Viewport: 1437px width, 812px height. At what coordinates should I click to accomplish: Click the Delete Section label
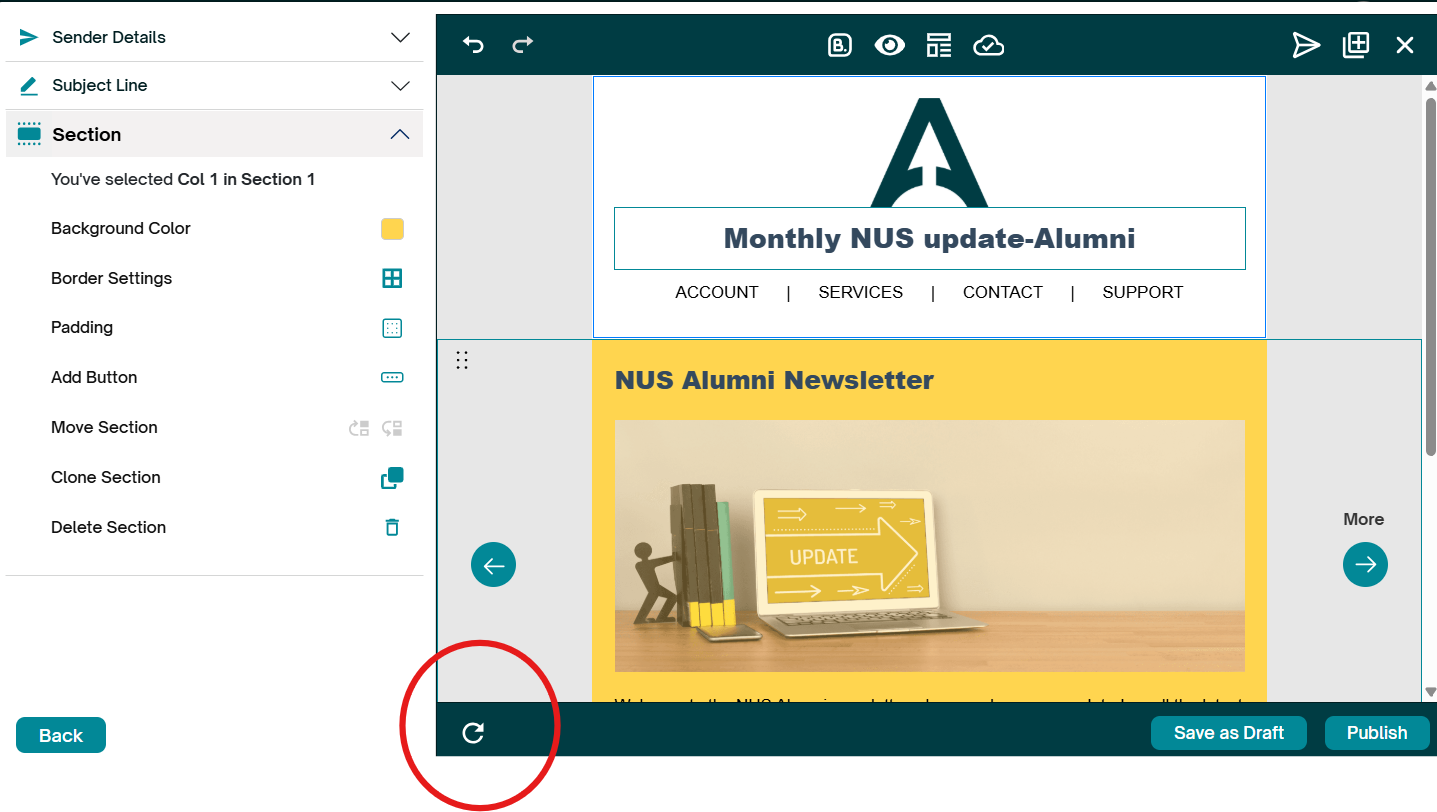tap(109, 528)
